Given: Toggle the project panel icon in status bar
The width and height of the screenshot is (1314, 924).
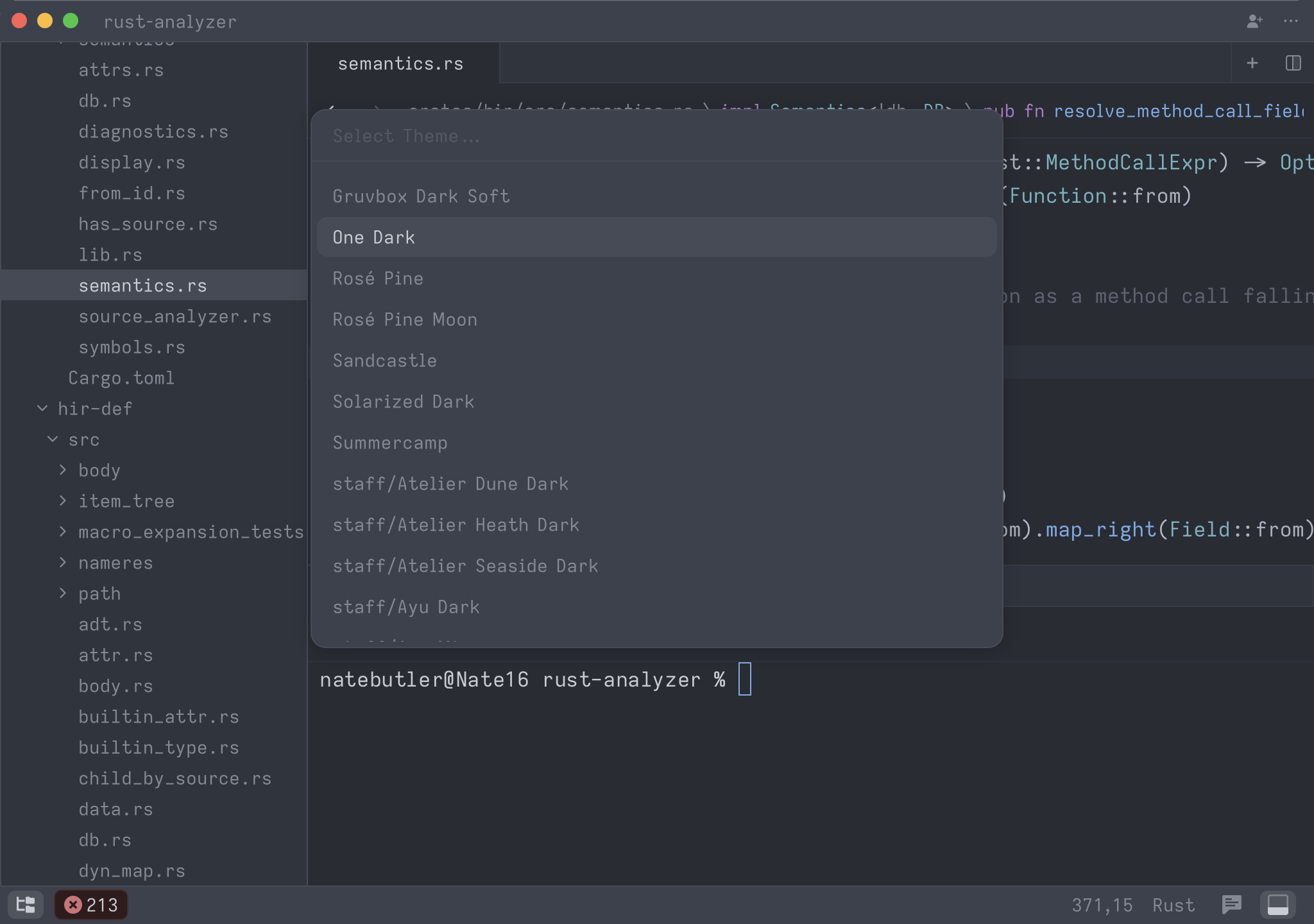Looking at the screenshot, I should click(x=26, y=905).
